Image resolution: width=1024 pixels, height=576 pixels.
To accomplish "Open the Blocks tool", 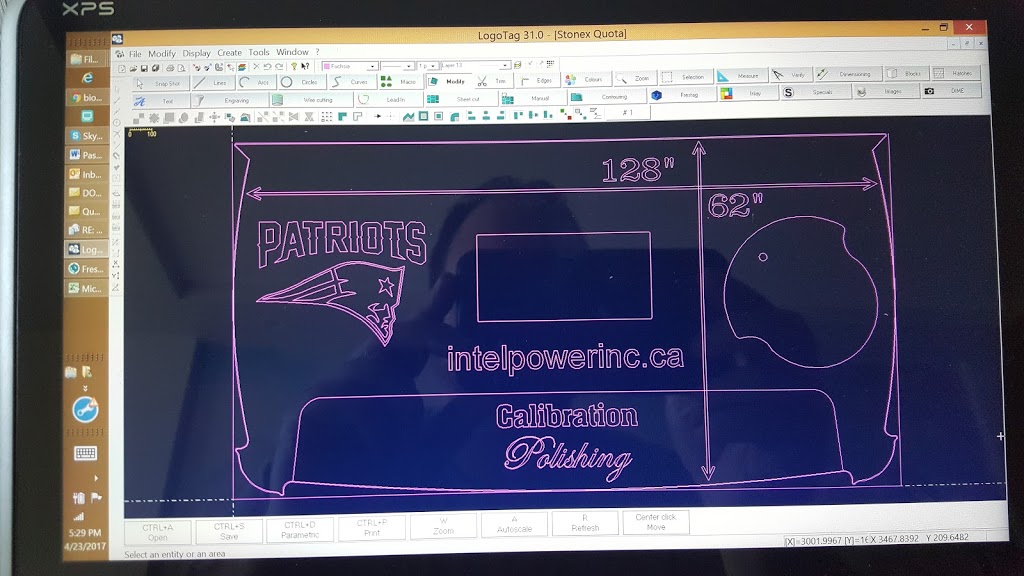I will click(x=905, y=73).
